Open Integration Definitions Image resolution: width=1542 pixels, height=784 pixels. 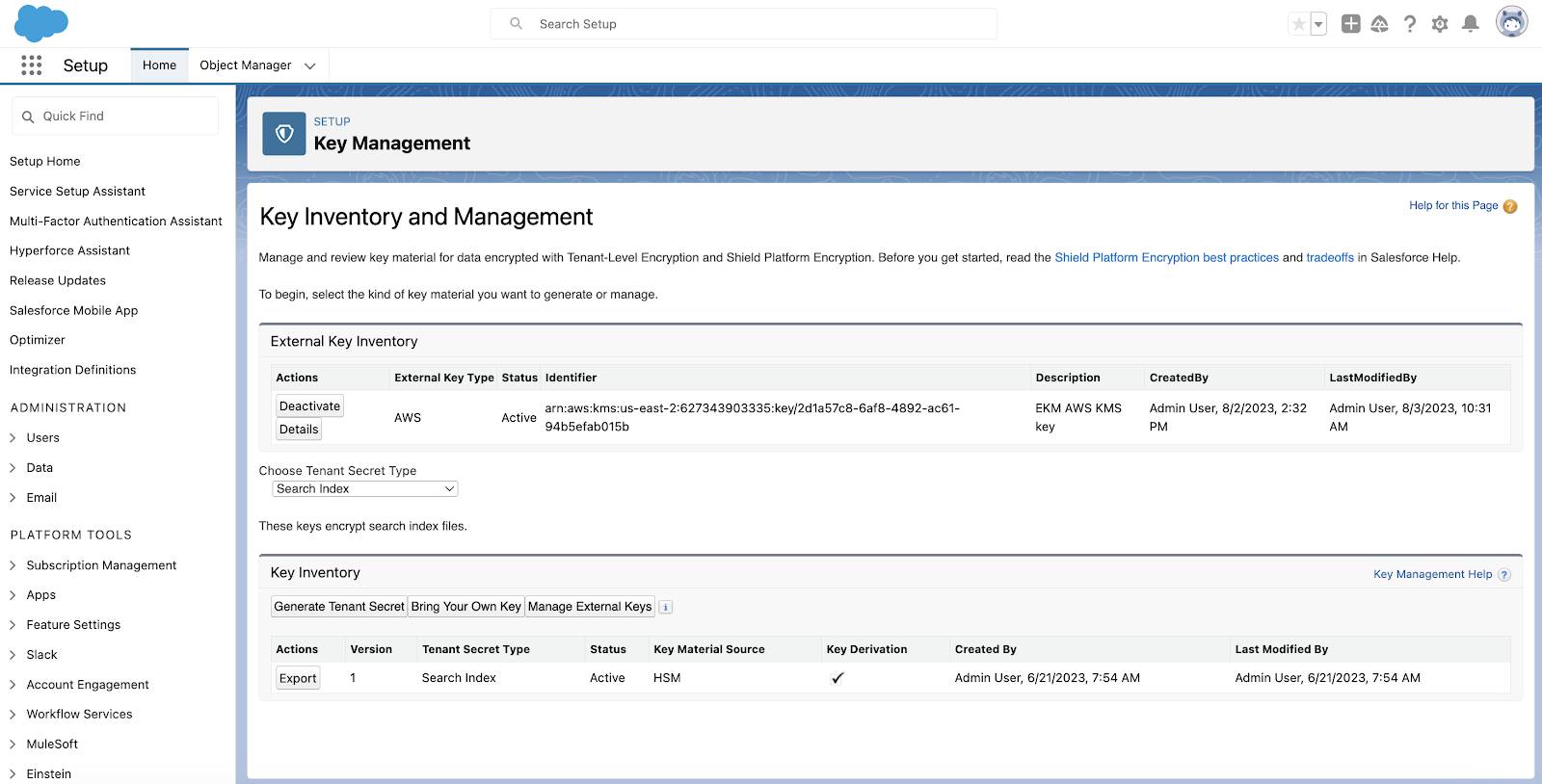73,370
